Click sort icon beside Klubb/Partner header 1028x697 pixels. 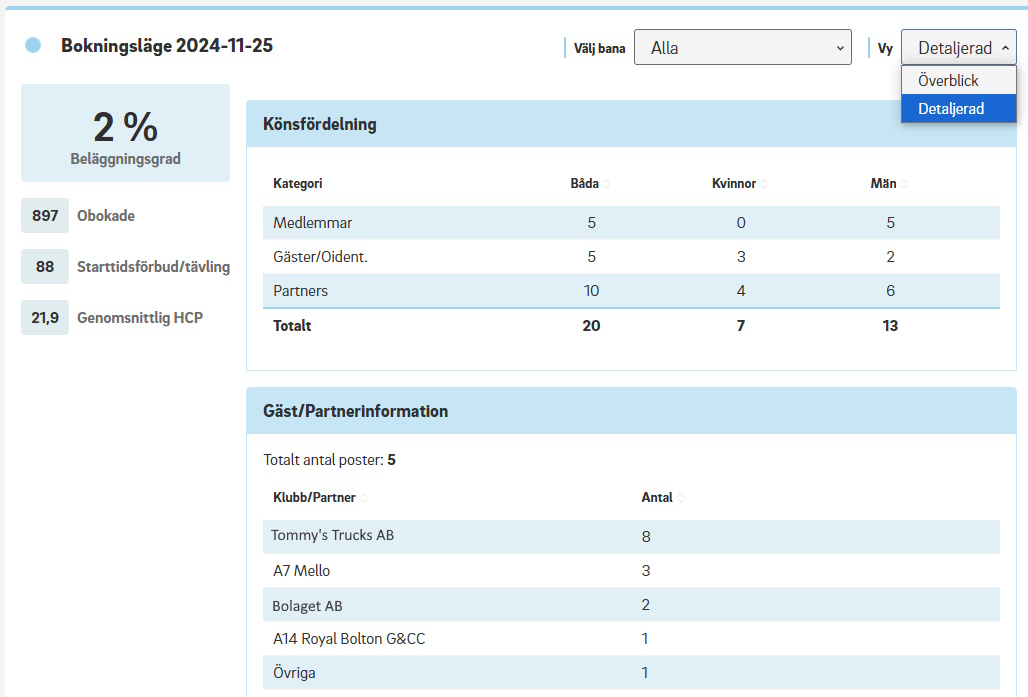pyautogui.click(x=364, y=498)
